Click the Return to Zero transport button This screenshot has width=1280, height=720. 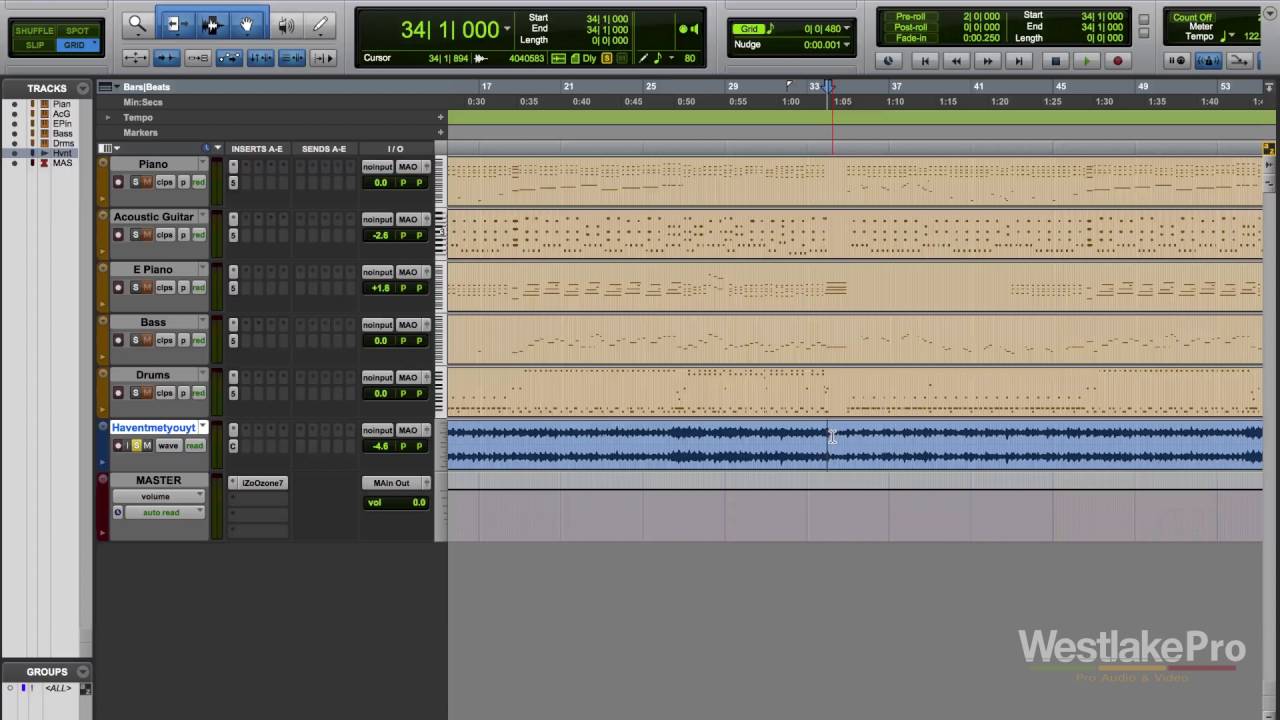tap(925, 61)
